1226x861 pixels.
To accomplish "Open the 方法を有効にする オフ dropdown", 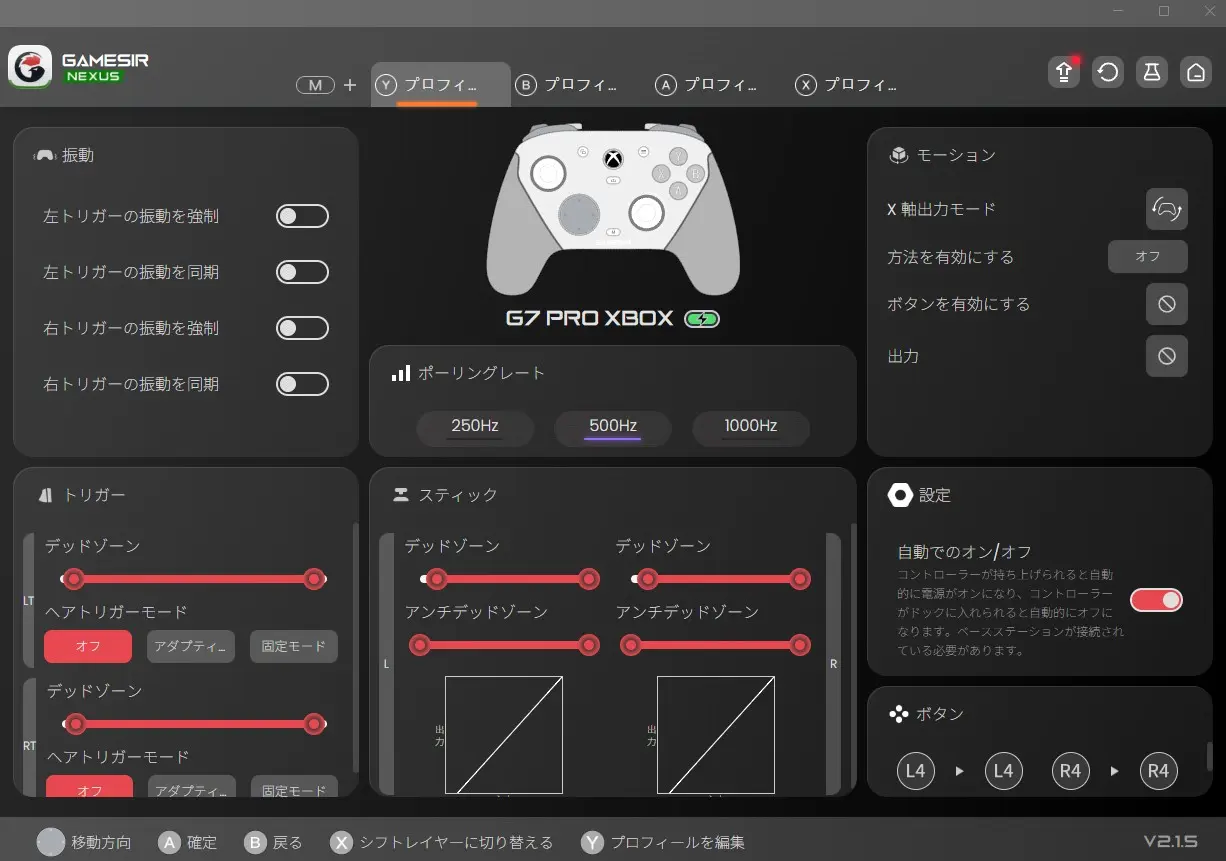I will 1147,257.
